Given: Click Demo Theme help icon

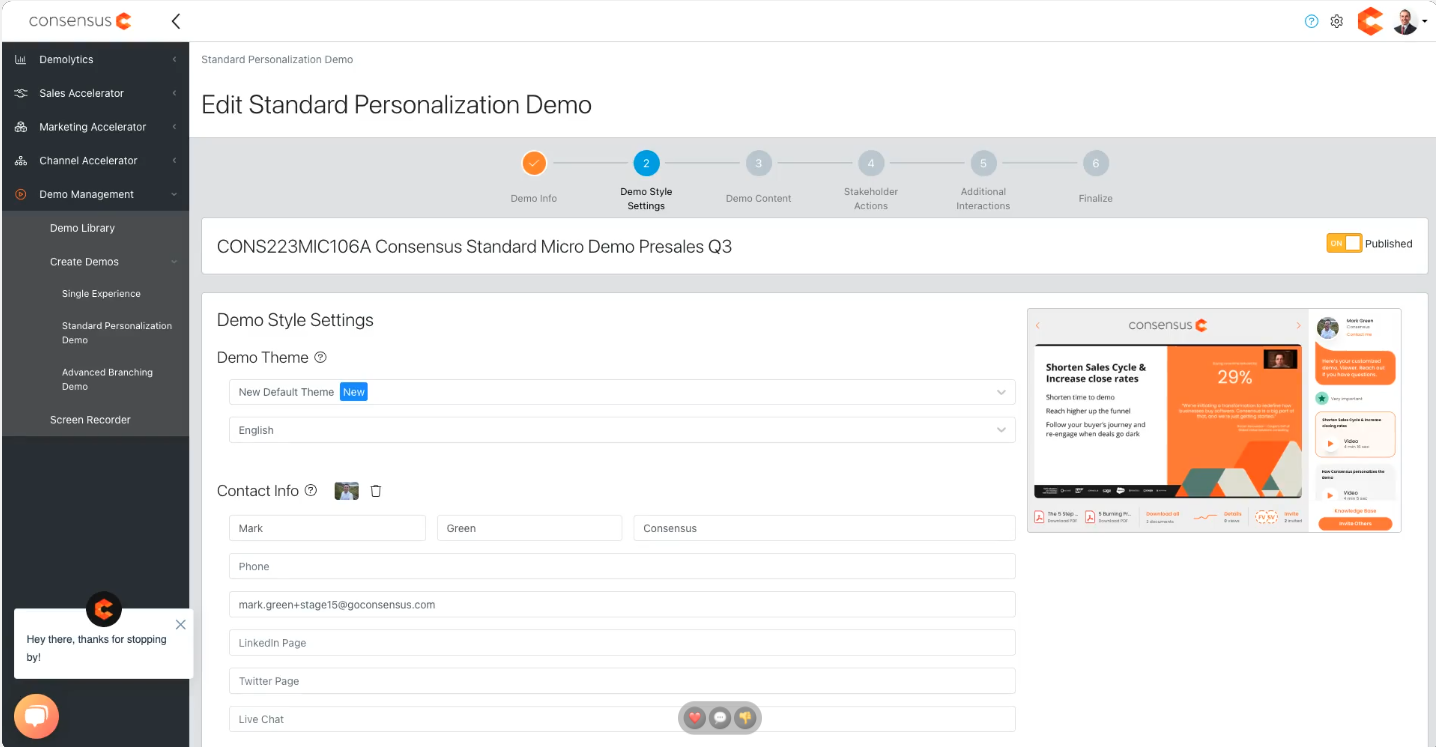Looking at the screenshot, I should 320,357.
